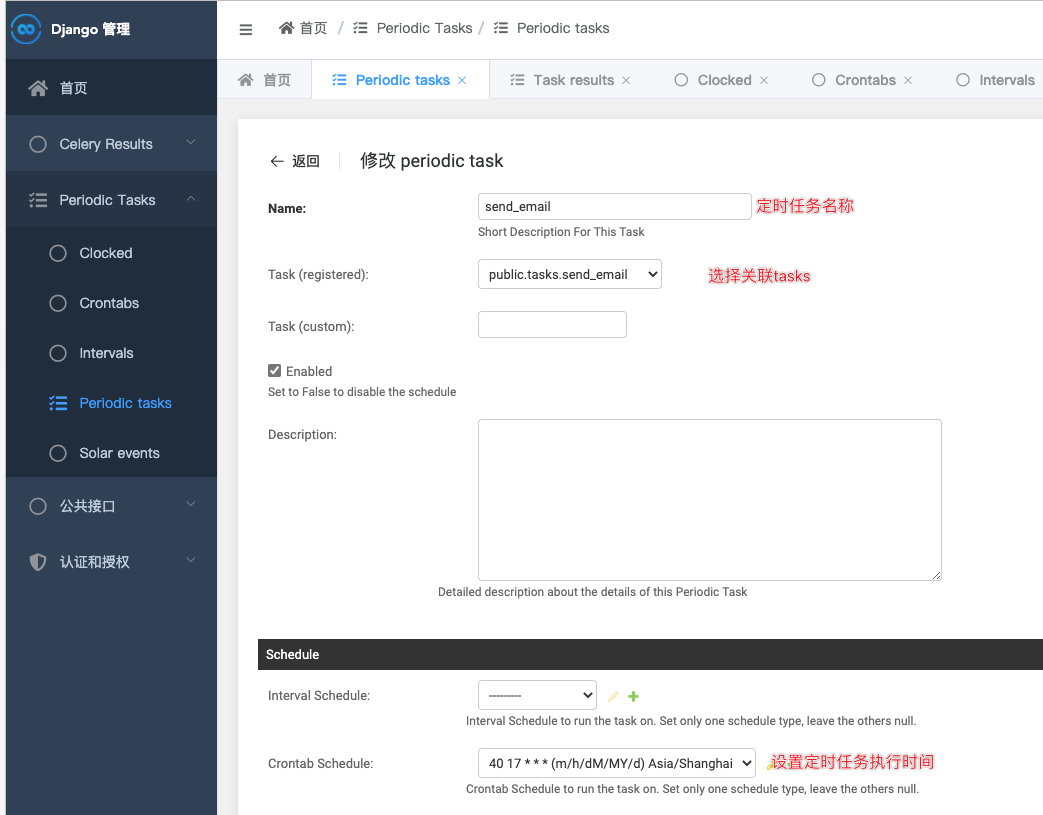Open Crontabs in sidebar submenu
Image resolution: width=1043 pixels, height=815 pixels.
[111, 303]
